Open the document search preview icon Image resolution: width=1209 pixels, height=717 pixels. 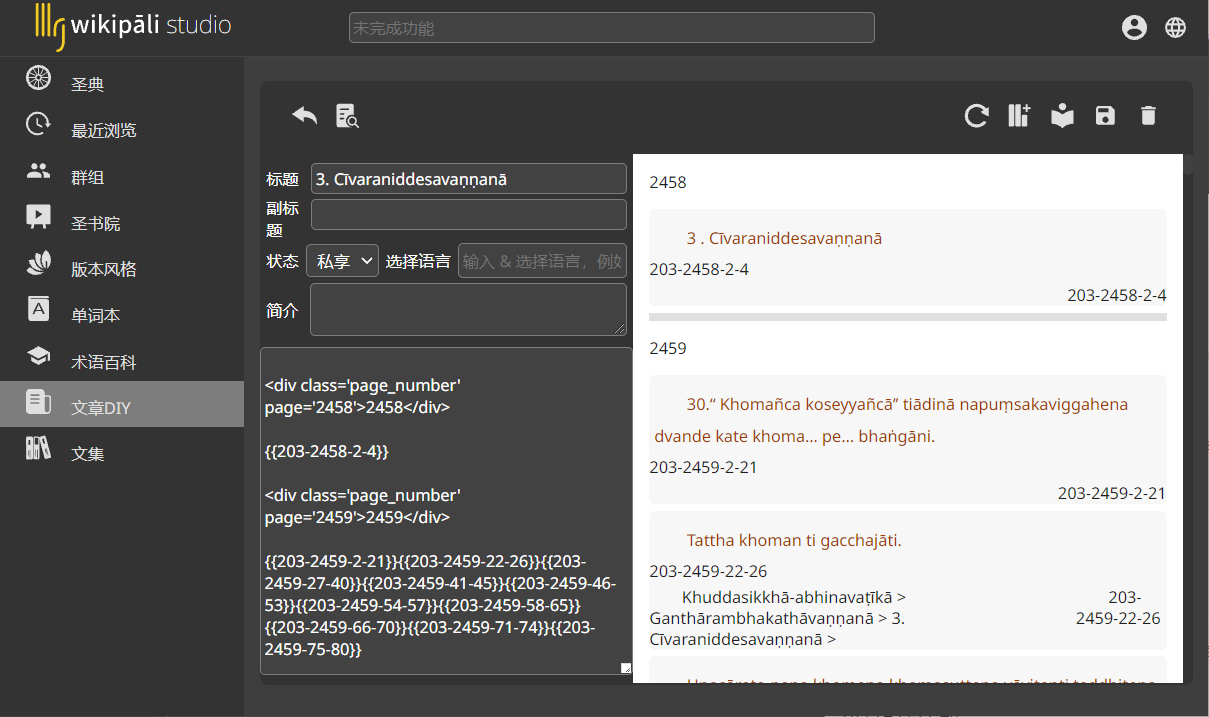(x=347, y=116)
